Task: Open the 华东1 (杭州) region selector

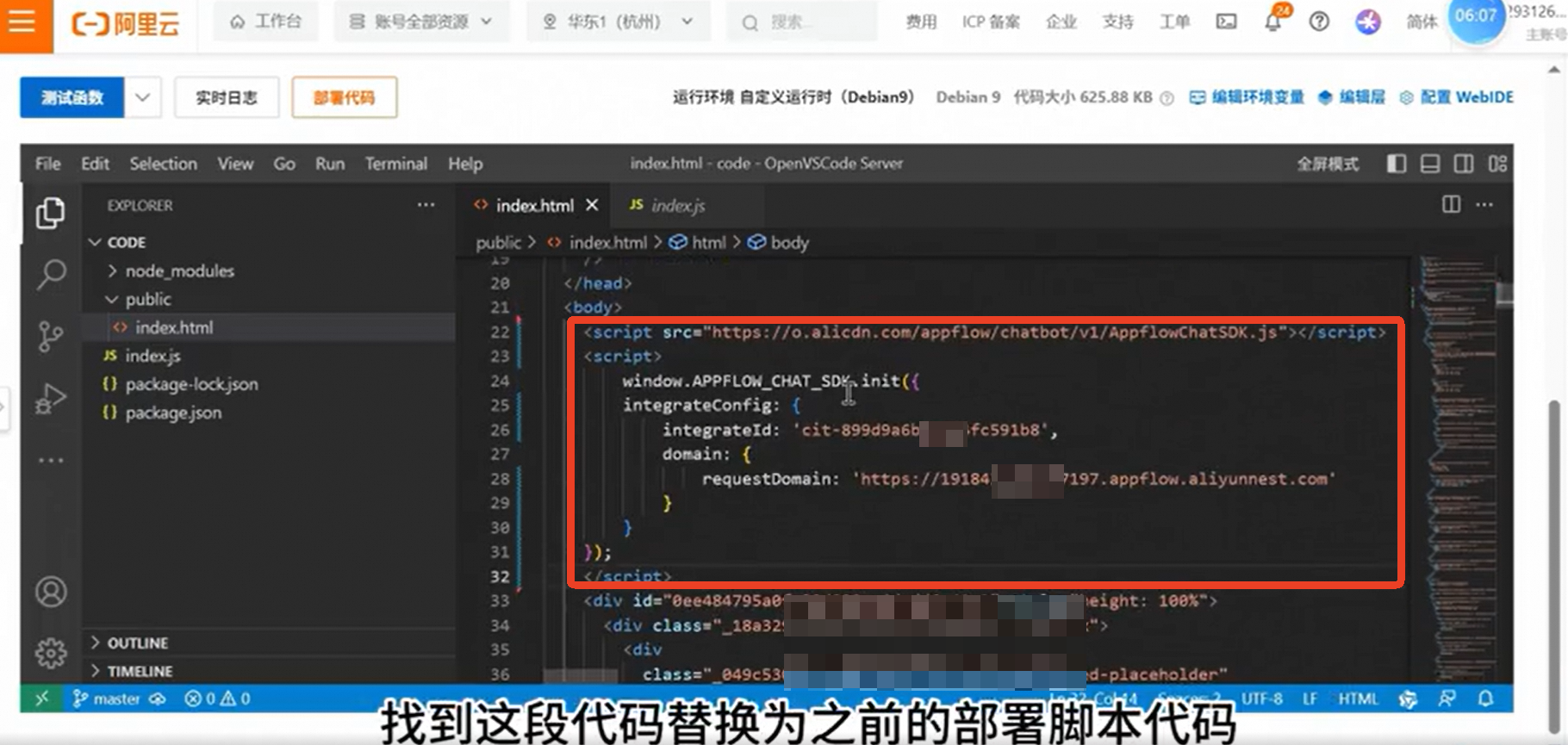Action: [618, 22]
